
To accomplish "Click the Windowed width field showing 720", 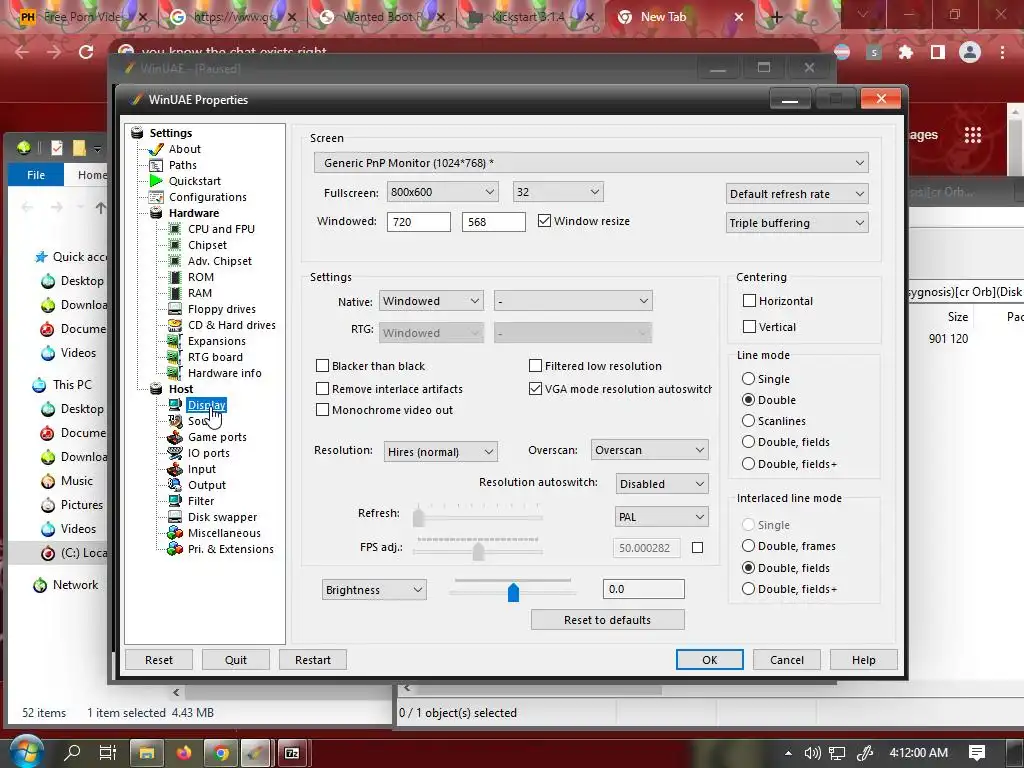I will 419,222.
